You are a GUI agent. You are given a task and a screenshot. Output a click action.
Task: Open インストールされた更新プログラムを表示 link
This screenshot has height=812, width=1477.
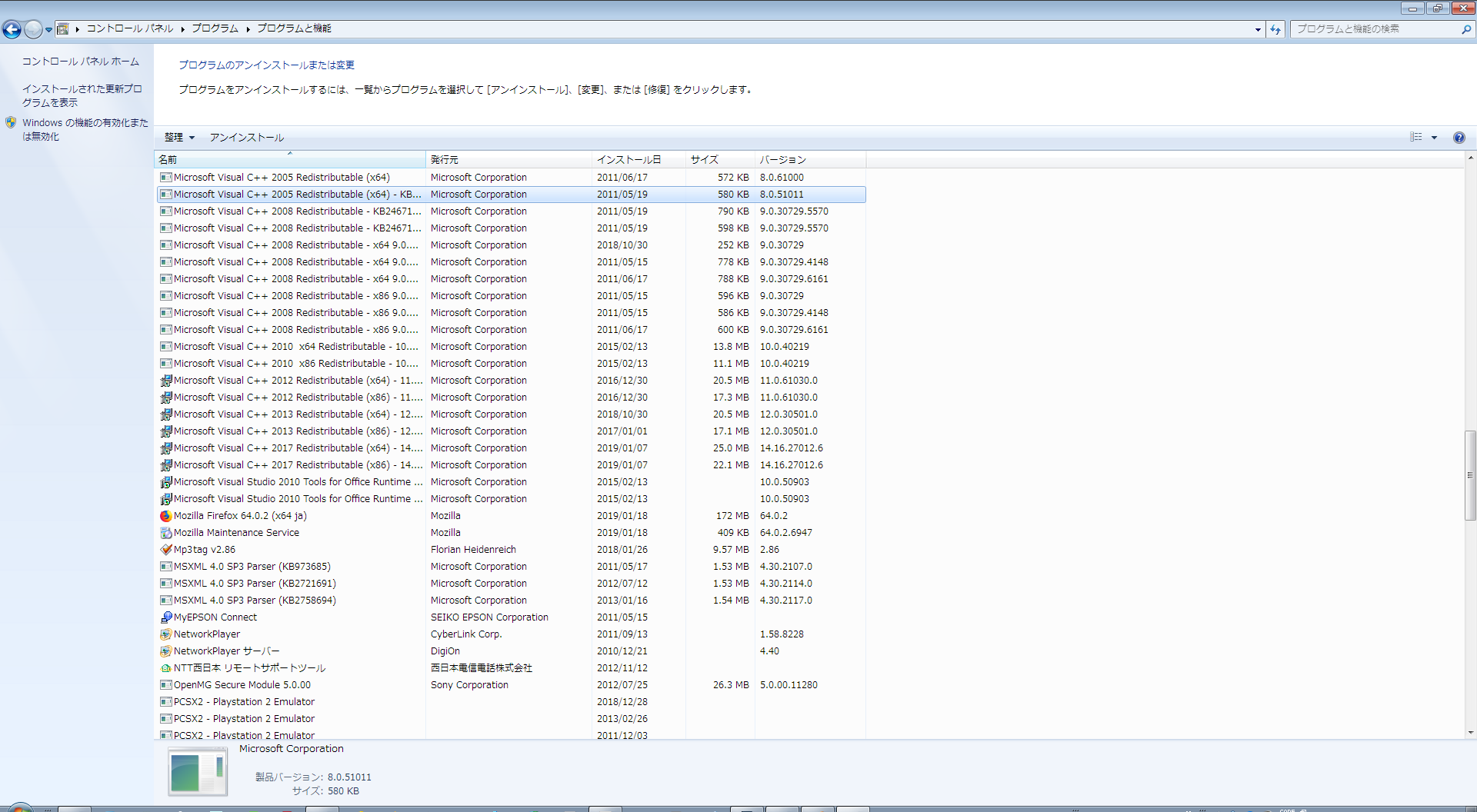pyautogui.click(x=82, y=95)
